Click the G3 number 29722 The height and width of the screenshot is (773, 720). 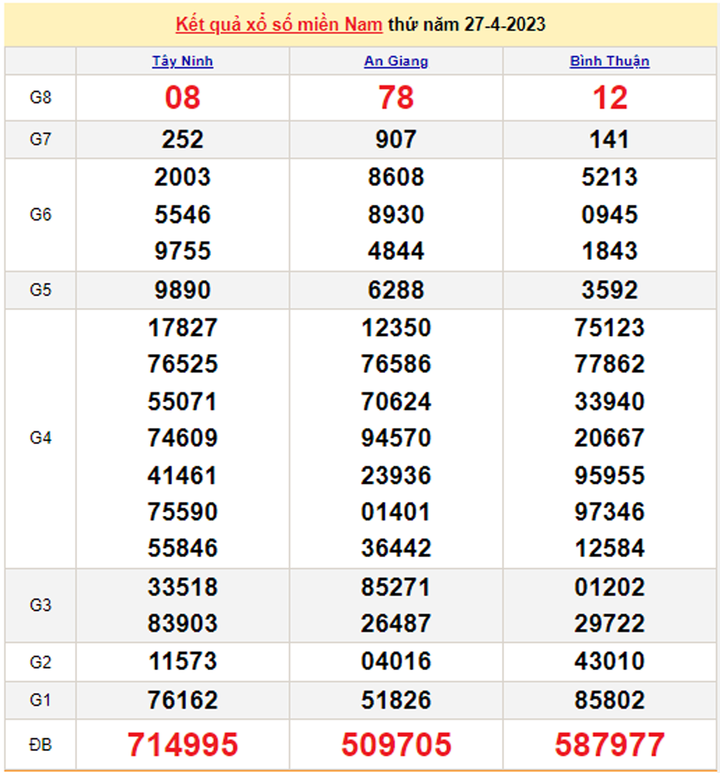click(610, 624)
